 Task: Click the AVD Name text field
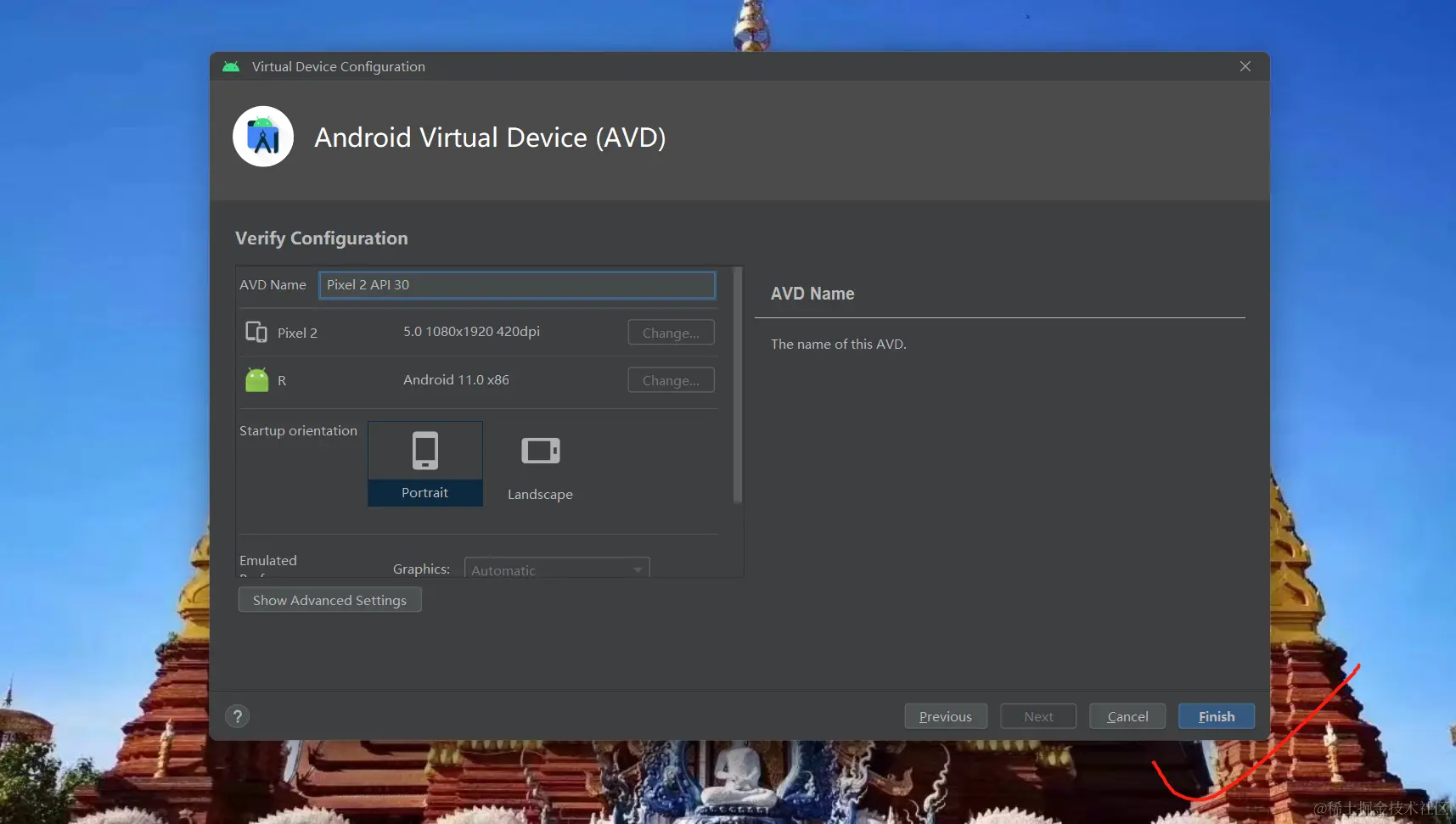(517, 285)
